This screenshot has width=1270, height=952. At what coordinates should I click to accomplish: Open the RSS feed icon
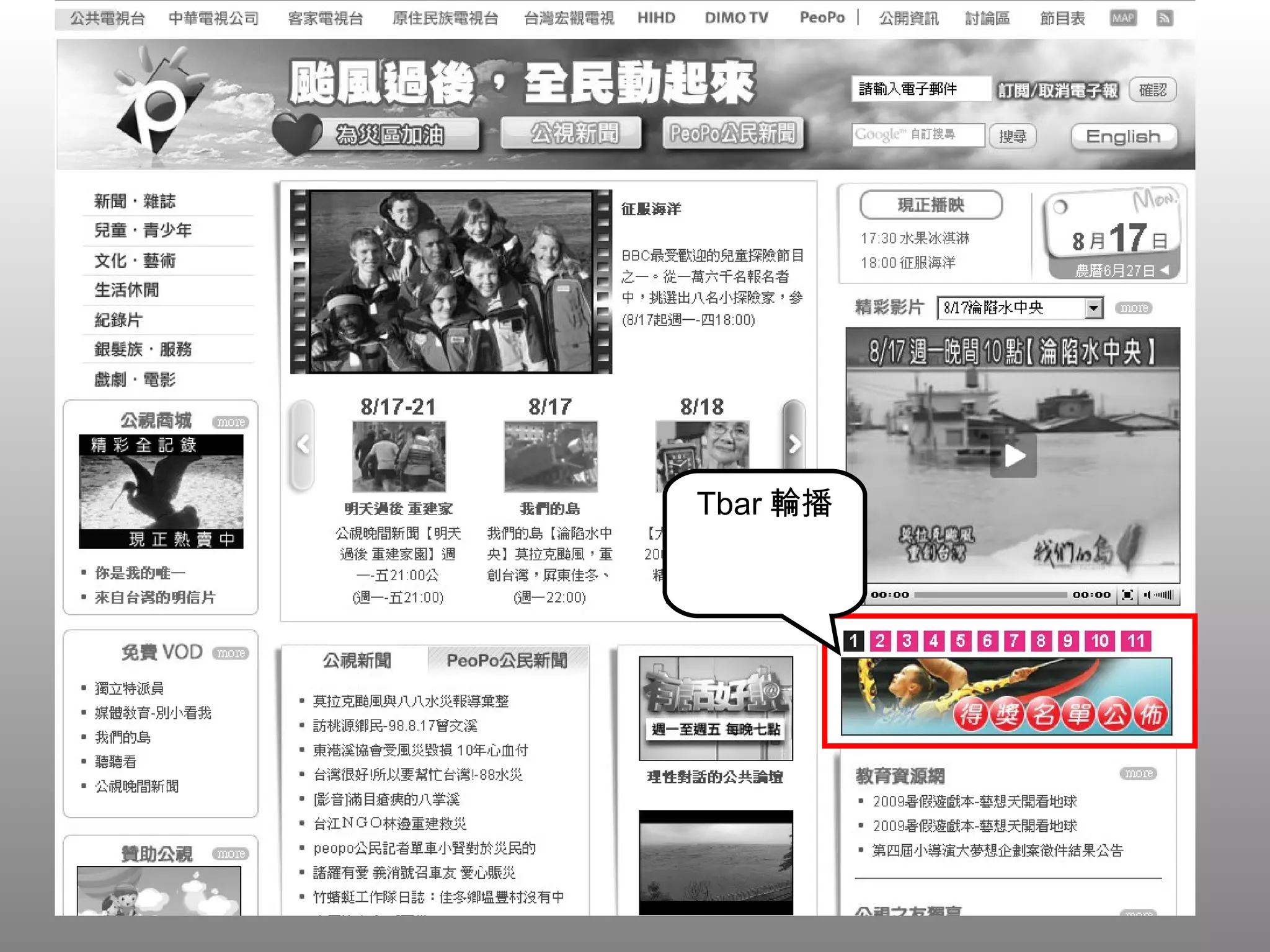(1164, 18)
